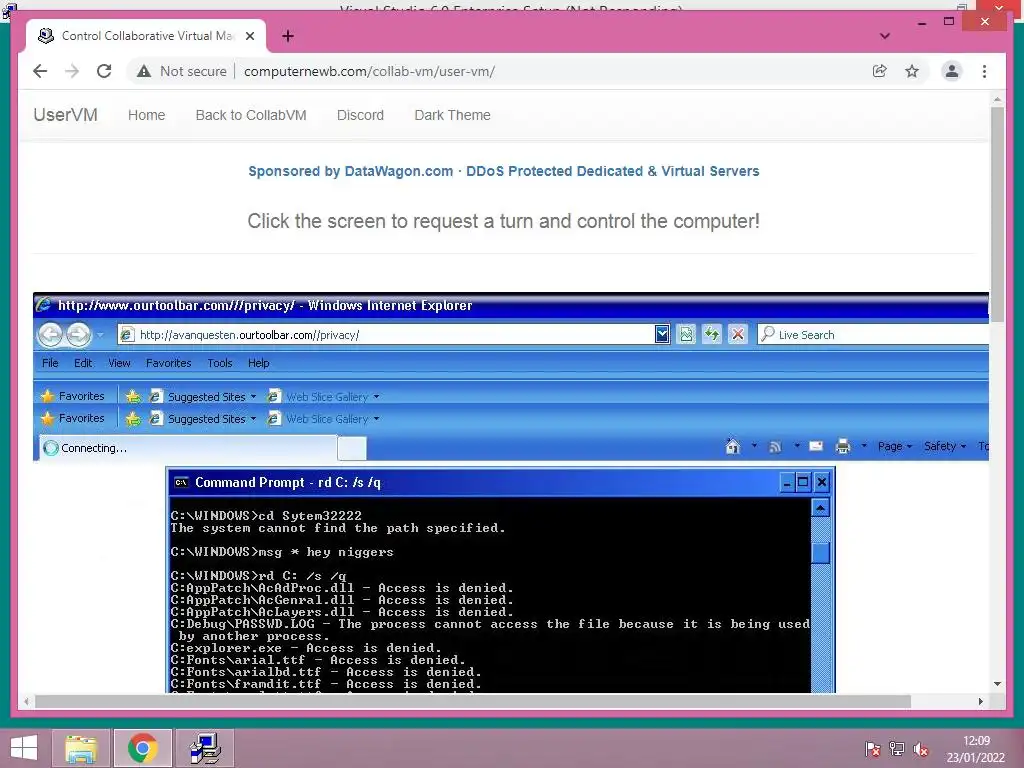Select the Control Collaborative Virtual Machine tab
The image size is (1024, 768).
click(x=146, y=36)
